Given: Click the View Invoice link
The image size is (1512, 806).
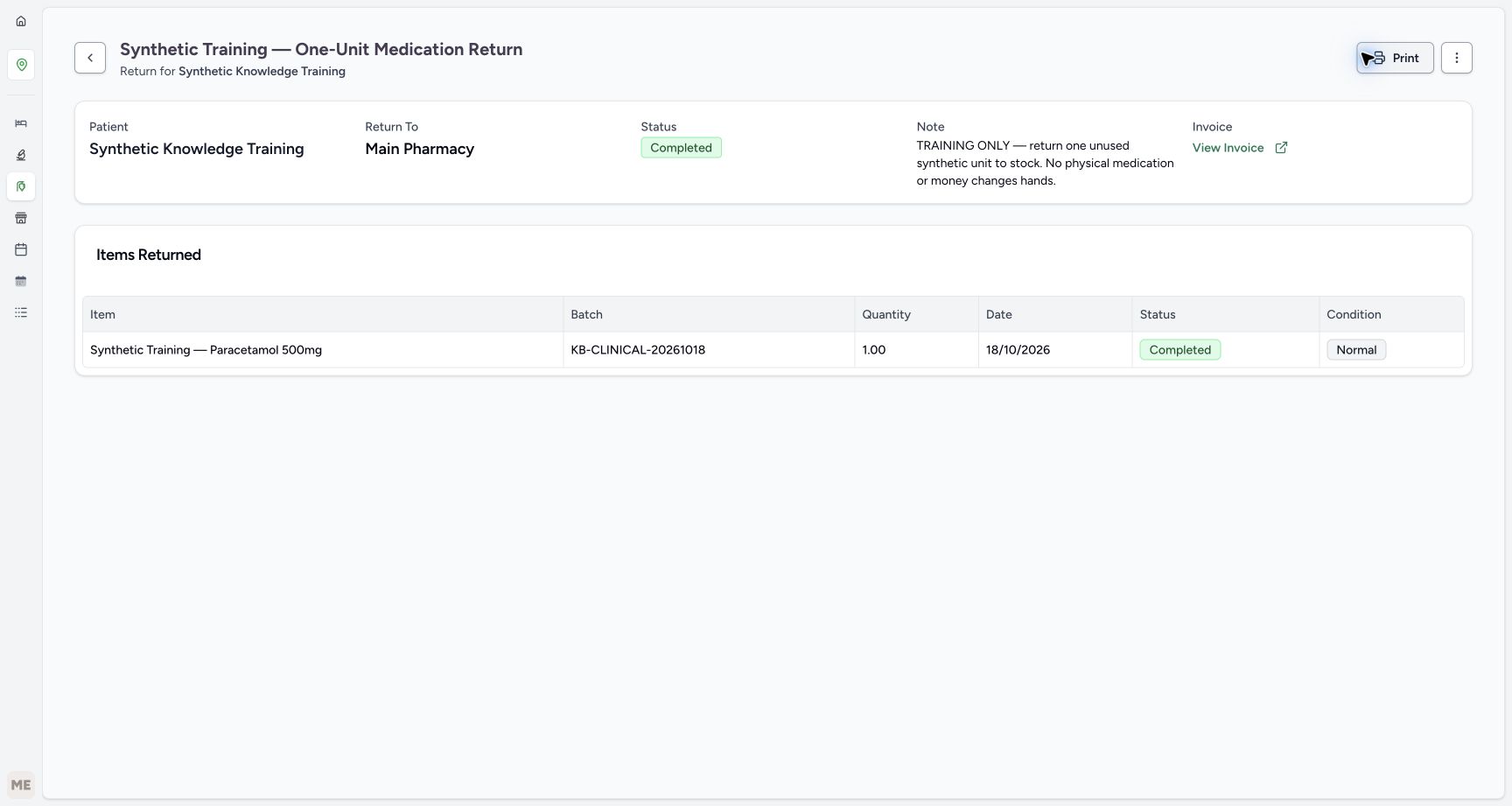Looking at the screenshot, I should (1228, 148).
